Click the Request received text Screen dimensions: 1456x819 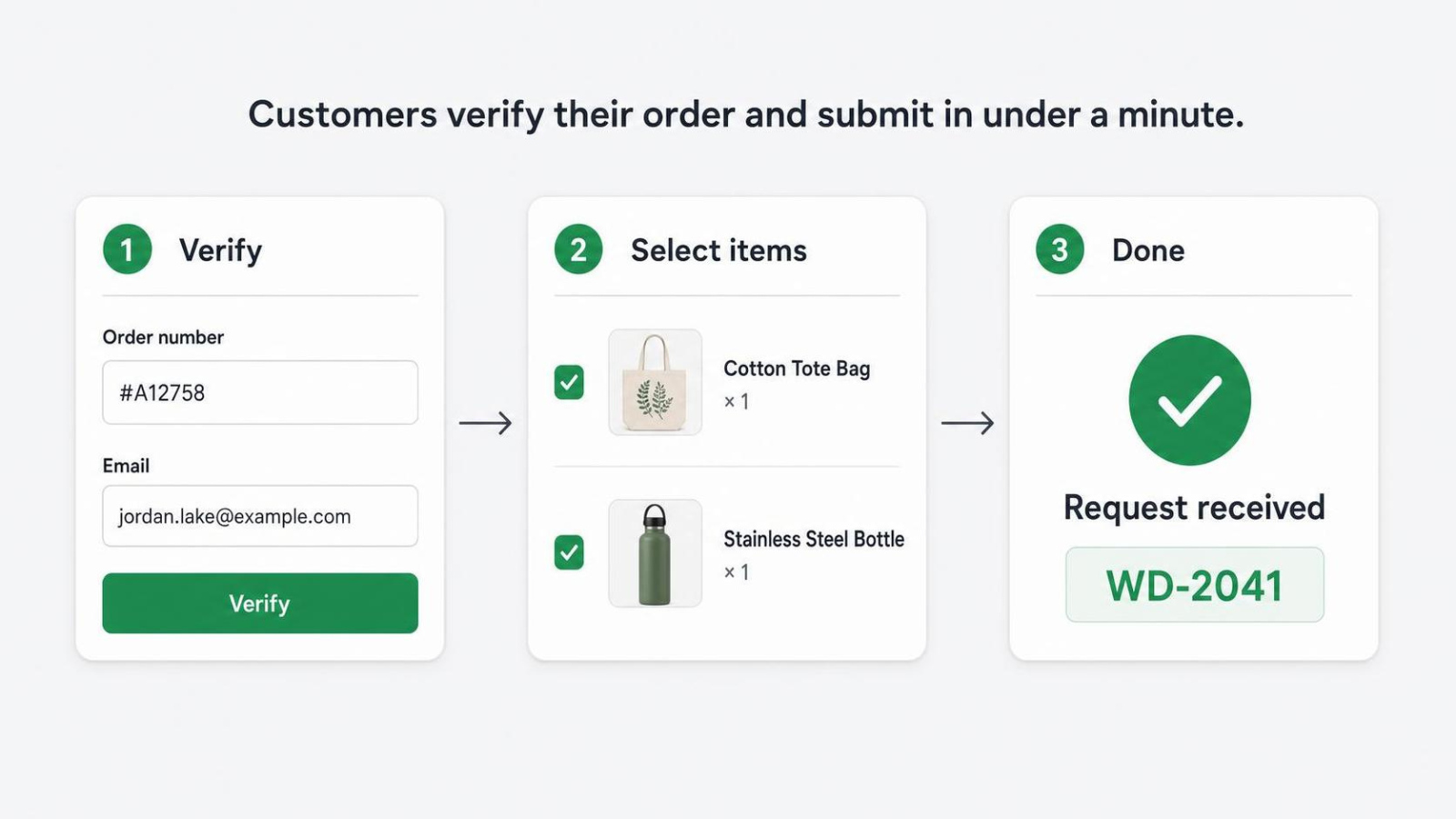(x=1195, y=507)
